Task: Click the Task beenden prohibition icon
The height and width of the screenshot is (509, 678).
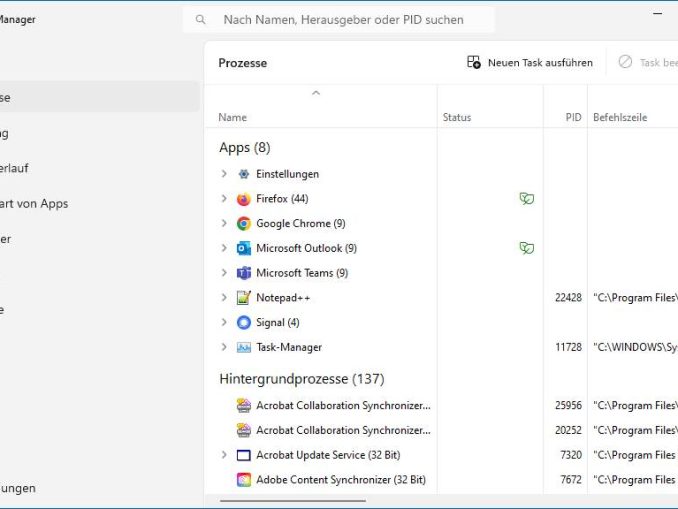Action: coord(625,62)
